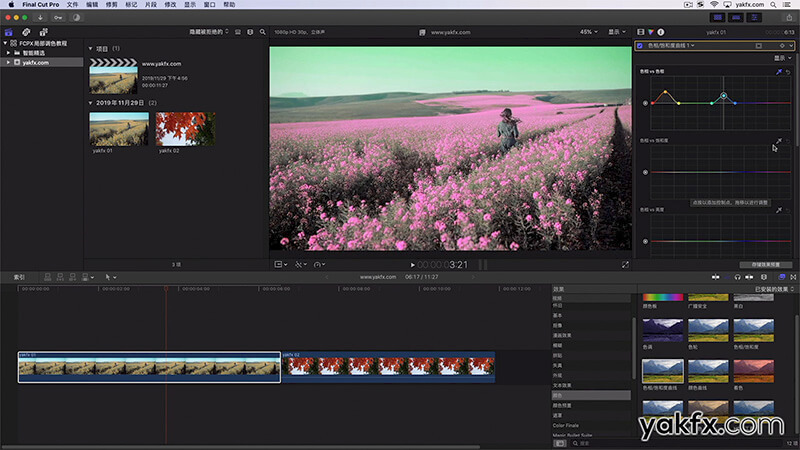This screenshot has height=450, width=800.
Task: Select the yakfx 02 red leaves thumbnail
Action: point(185,129)
